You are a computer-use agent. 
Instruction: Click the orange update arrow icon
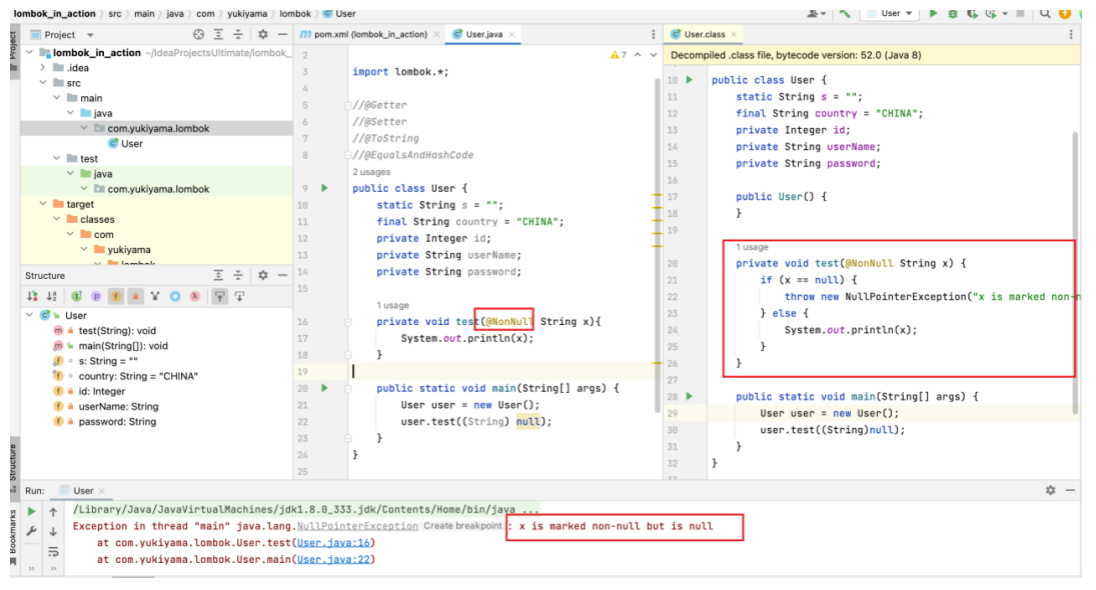point(1065,13)
